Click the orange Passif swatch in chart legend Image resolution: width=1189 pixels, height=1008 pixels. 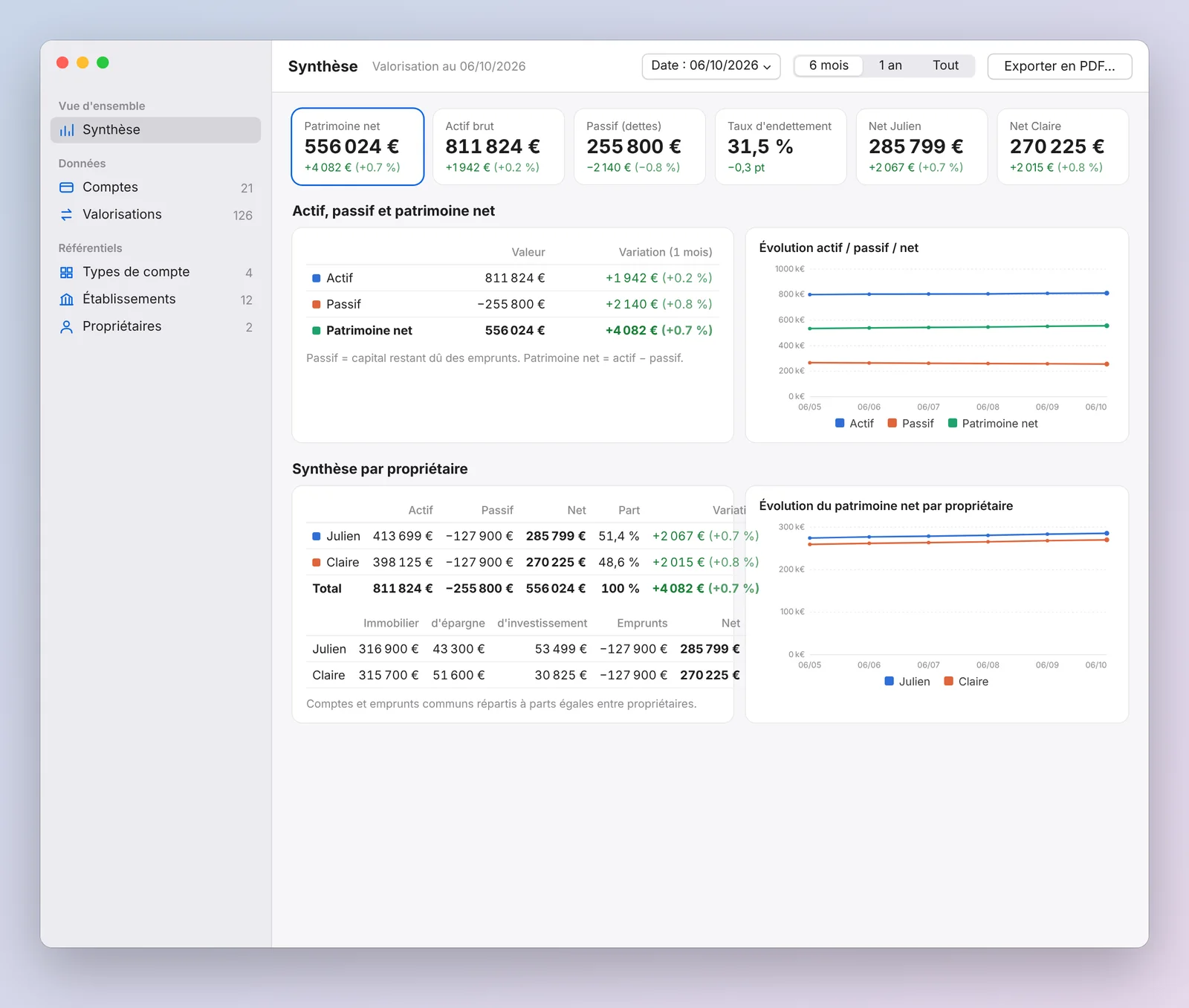pos(892,423)
